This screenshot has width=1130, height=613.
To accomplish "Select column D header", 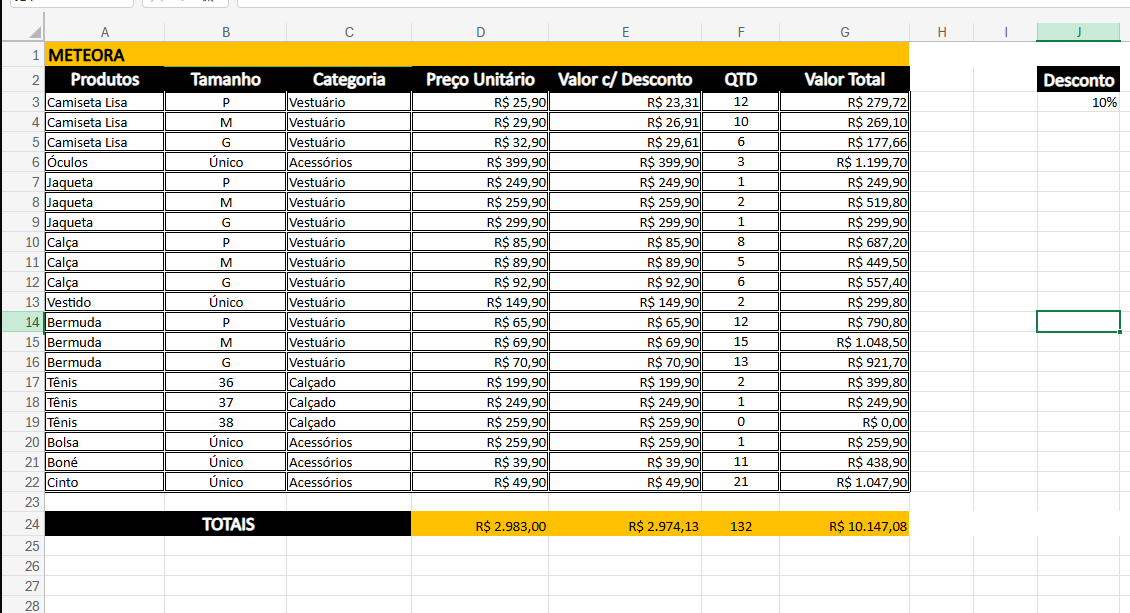I will click(480, 32).
